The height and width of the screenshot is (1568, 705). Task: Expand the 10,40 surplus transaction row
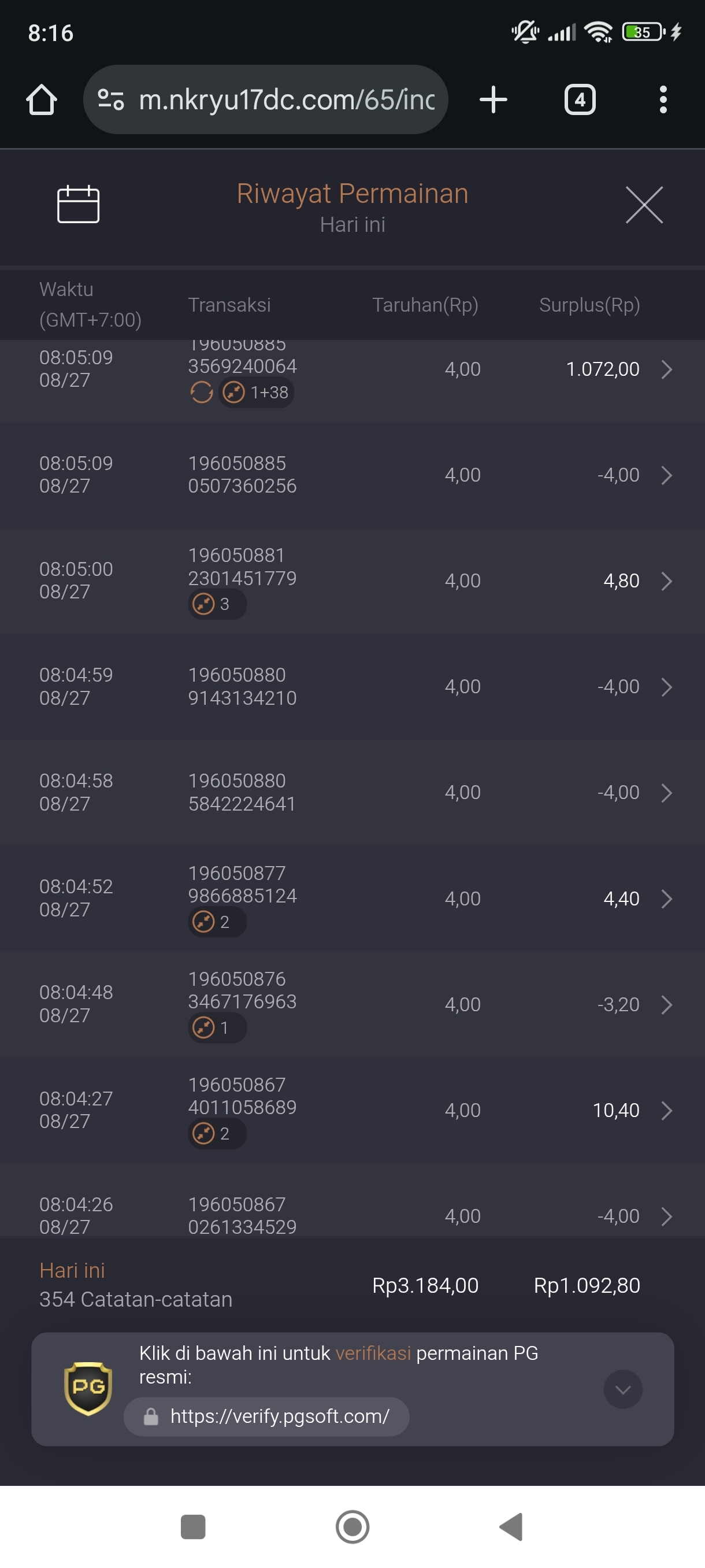[x=666, y=1110]
